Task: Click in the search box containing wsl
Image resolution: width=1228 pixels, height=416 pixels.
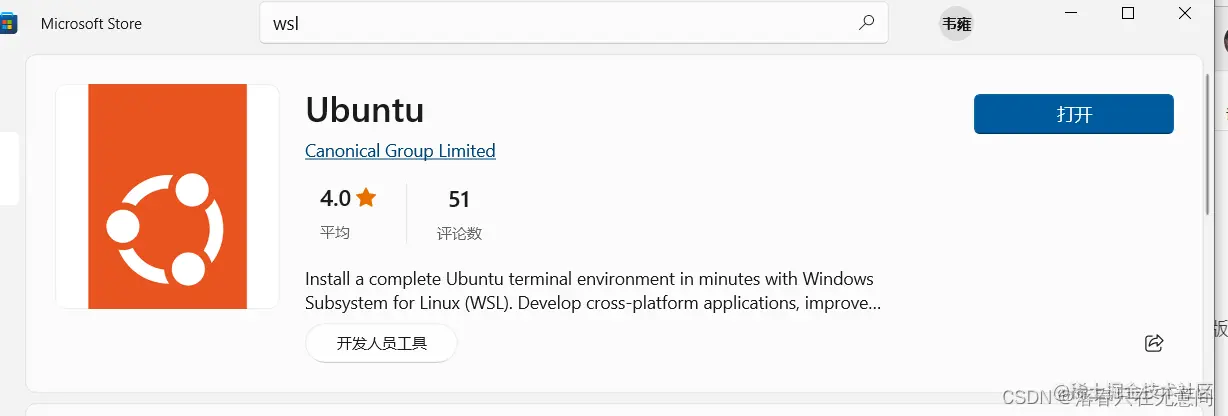Action: (x=560, y=23)
